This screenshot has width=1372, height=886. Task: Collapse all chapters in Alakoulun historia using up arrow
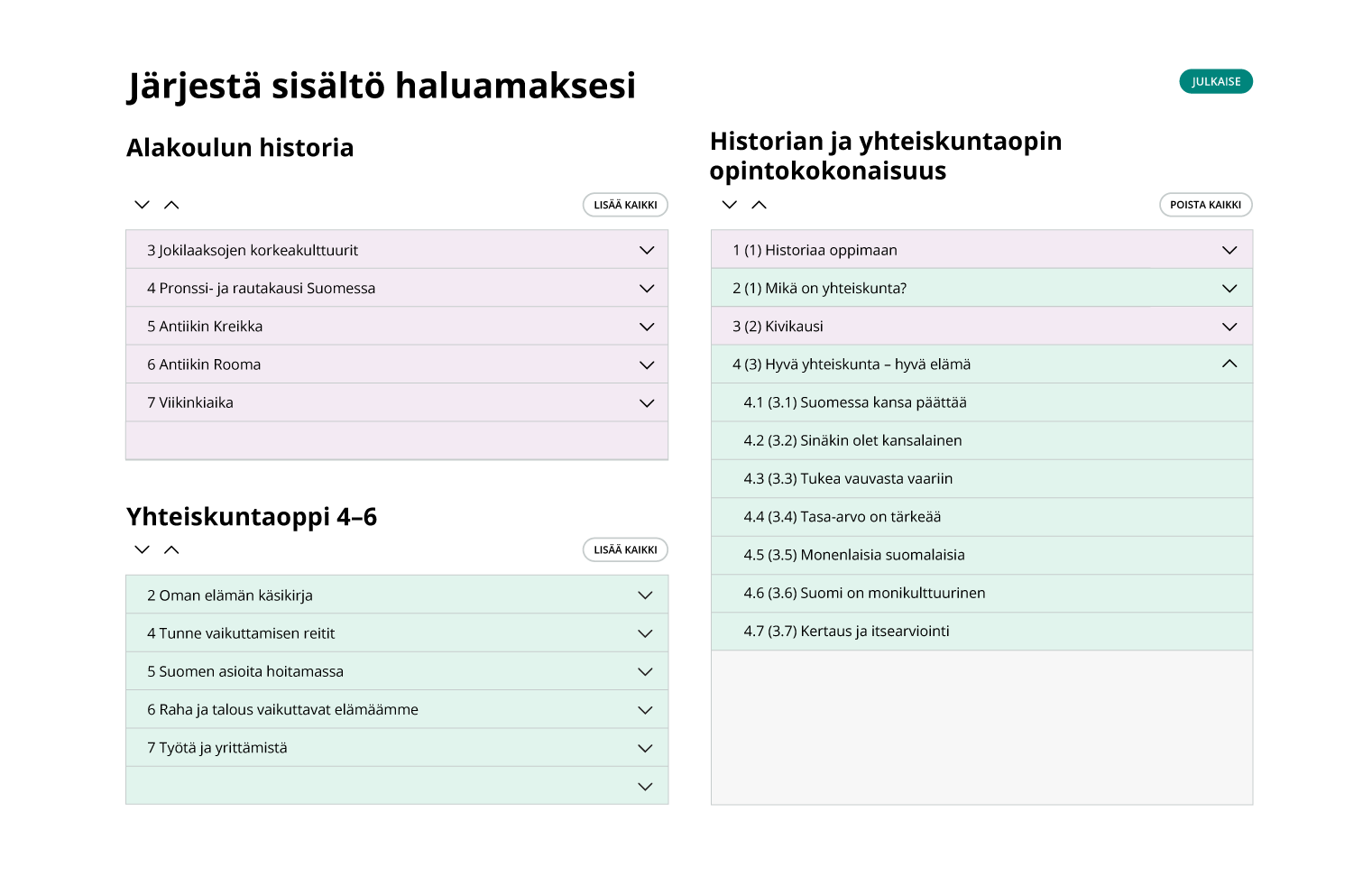click(x=171, y=205)
